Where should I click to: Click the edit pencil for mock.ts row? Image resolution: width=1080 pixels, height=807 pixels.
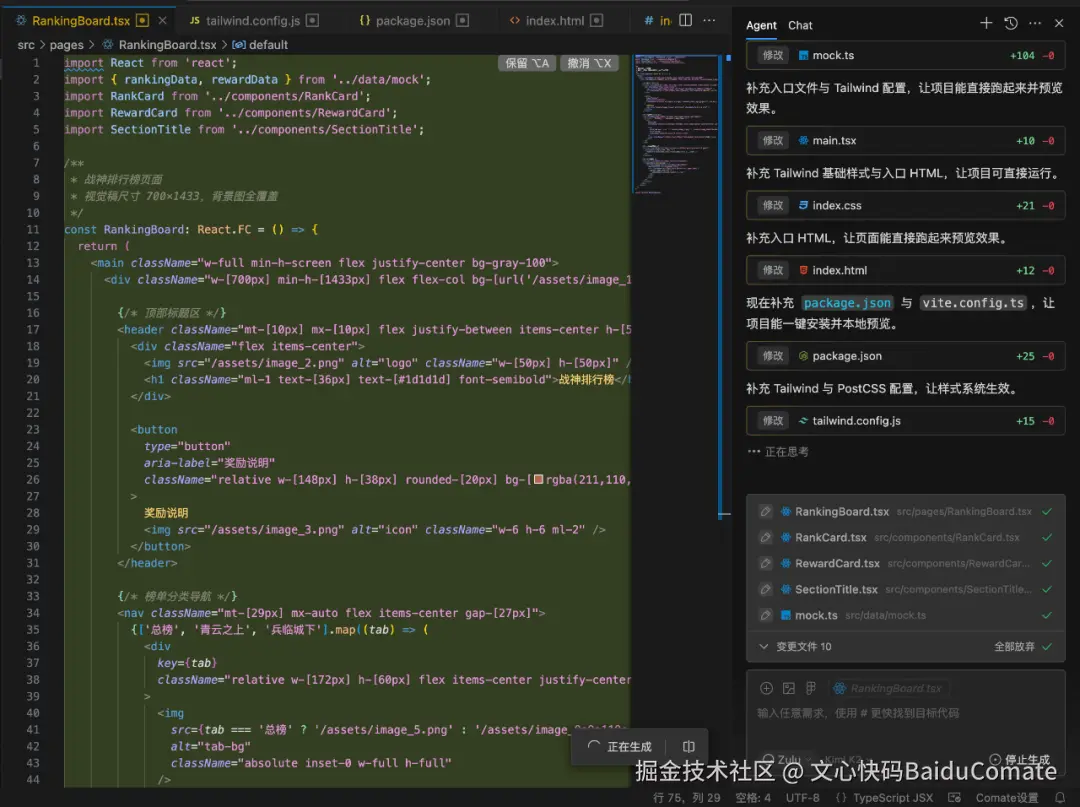click(x=765, y=615)
